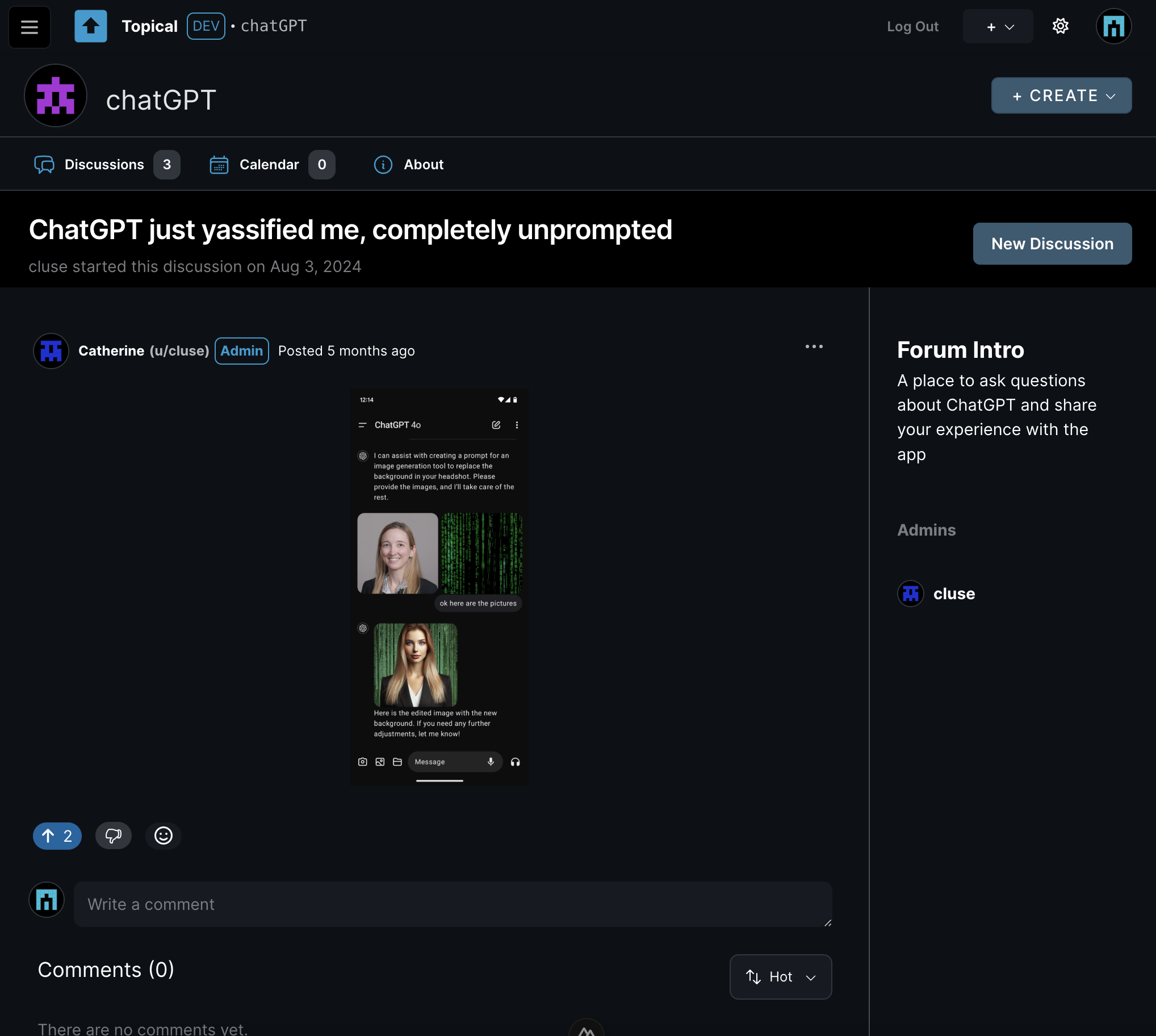Switch to the Discussions tab
This screenshot has height=1036, width=1156.
click(107, 165)
